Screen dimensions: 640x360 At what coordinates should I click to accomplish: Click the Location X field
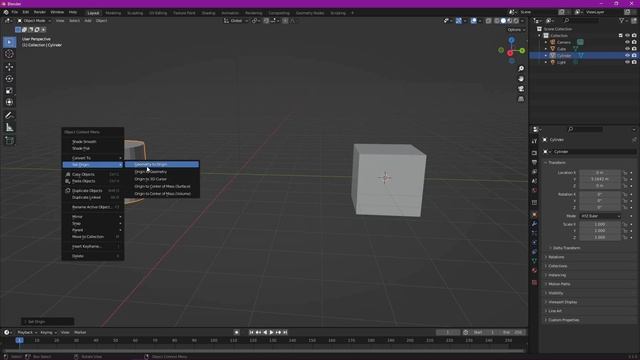[600, 173]
